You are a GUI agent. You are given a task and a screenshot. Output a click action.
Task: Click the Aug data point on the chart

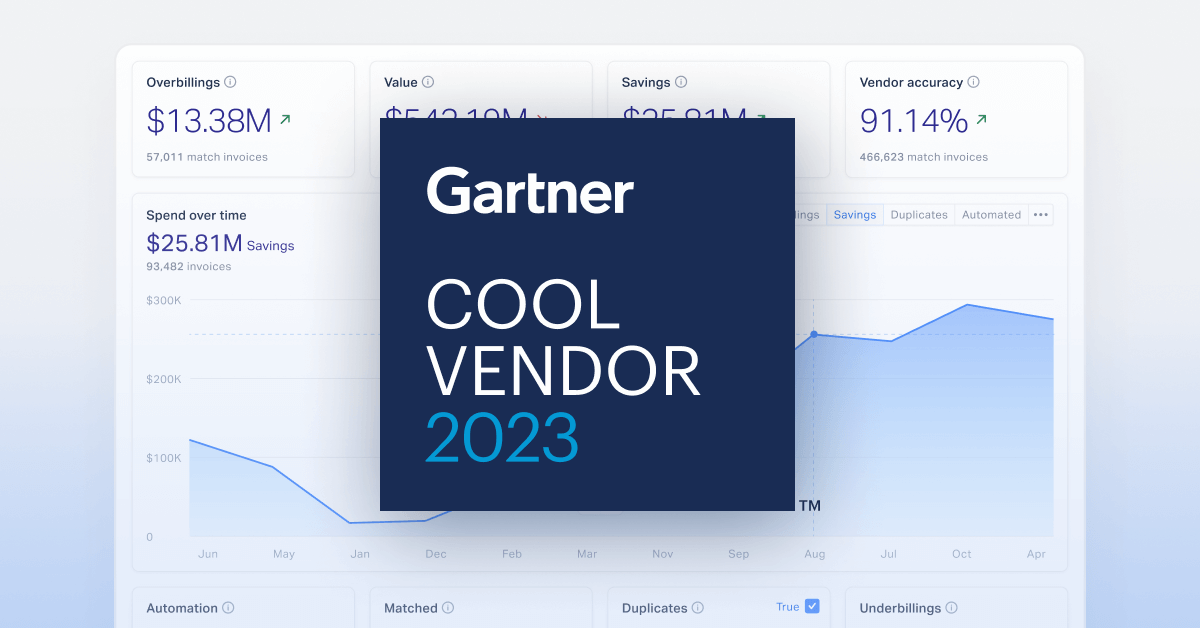coord(815,335)
